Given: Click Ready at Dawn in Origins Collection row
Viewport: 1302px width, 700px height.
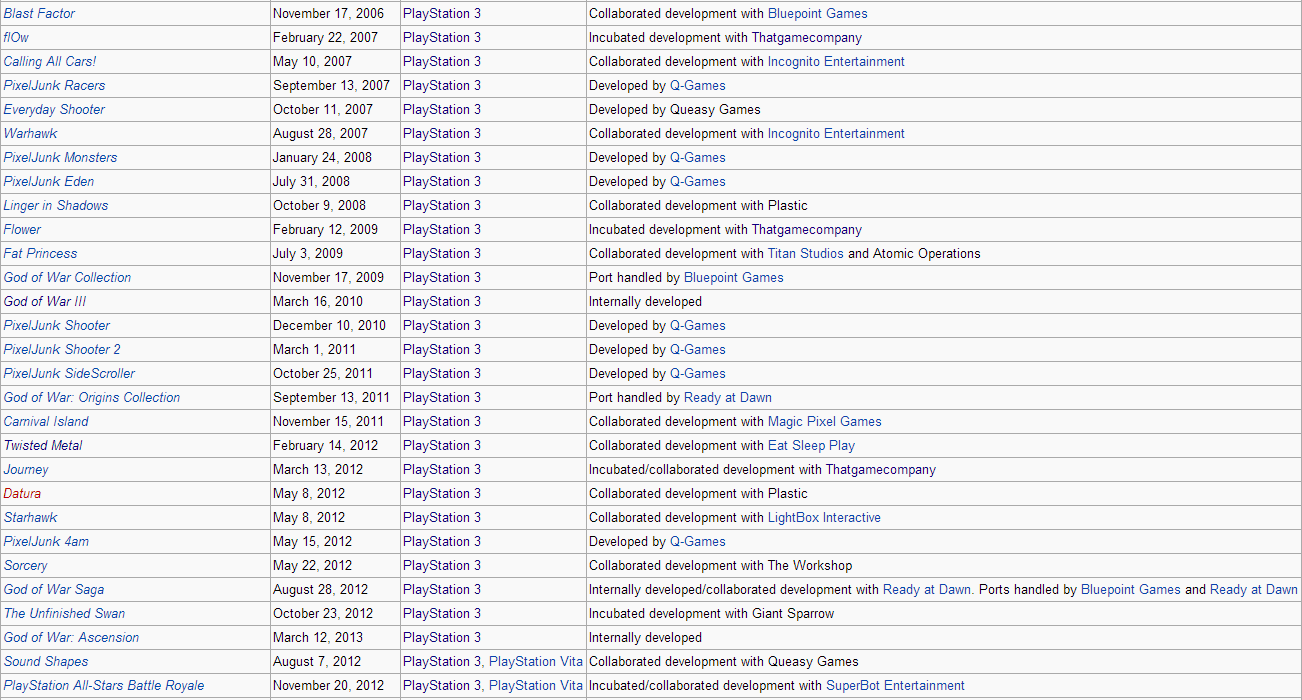Looking at the screenshot, I should (x=728, y=397).
